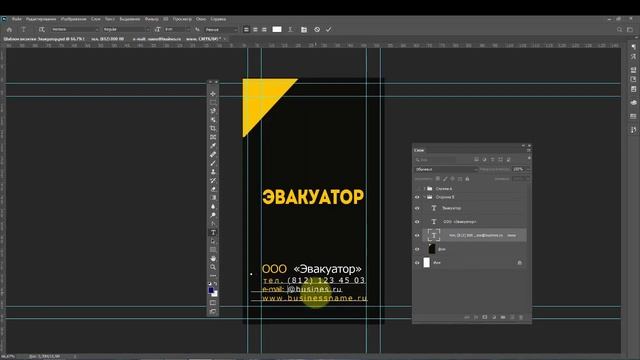Hide the ООО «Эвакуатор» text layer
Viewport: 640px width, 360px height.
click(417, 222)
